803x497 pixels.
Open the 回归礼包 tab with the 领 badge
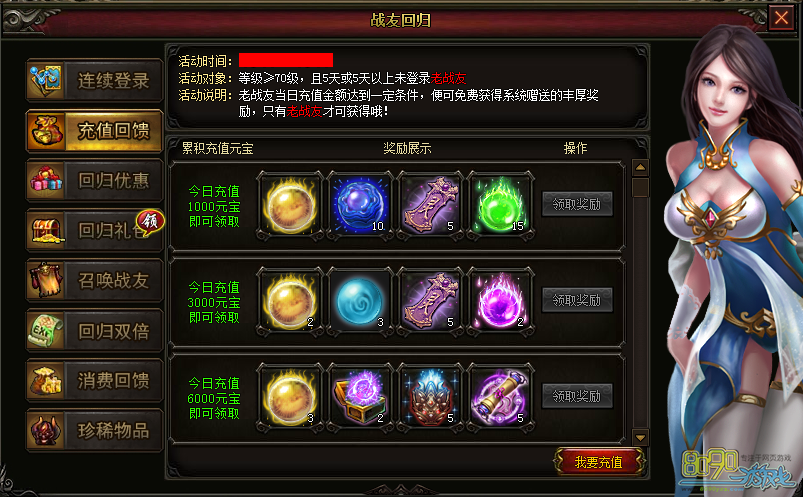[x=95, y=230]
